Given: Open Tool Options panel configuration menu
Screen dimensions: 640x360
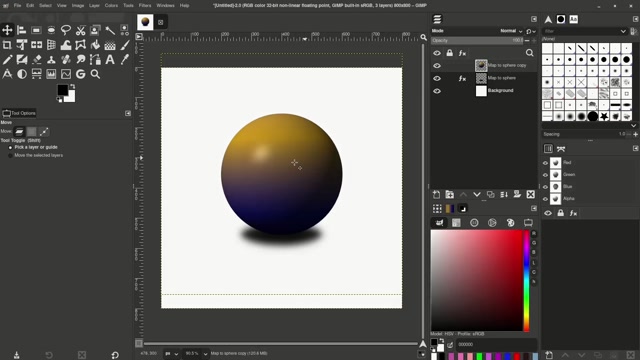Looking at the screenshot, I should [128, 113].
